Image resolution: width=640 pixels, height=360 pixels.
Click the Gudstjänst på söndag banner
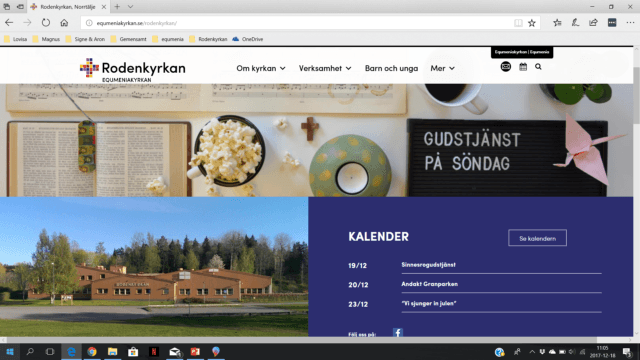click(316, 140)
